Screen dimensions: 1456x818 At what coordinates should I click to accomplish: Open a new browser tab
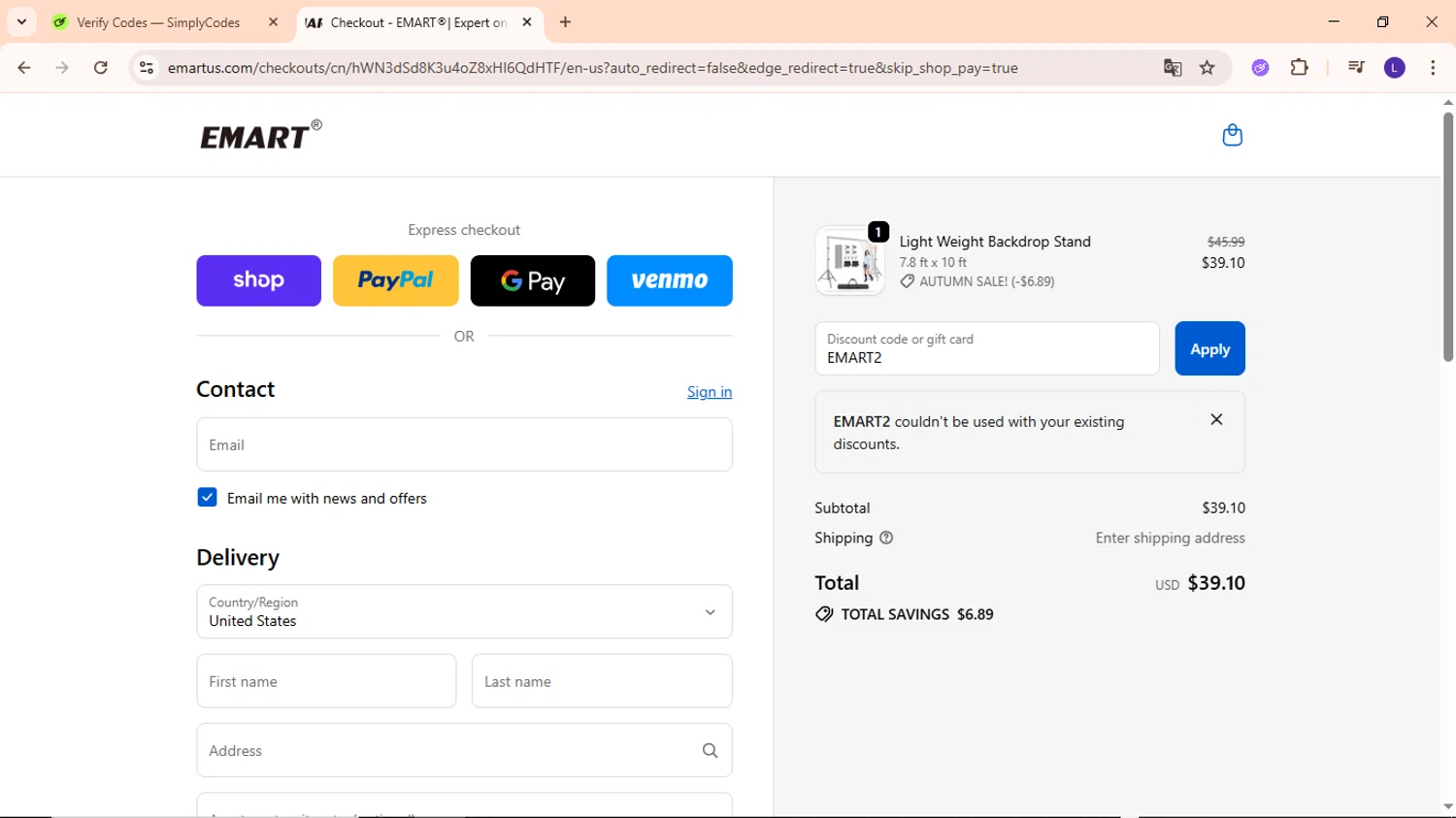pyautogui.click(x=565, y=21)
